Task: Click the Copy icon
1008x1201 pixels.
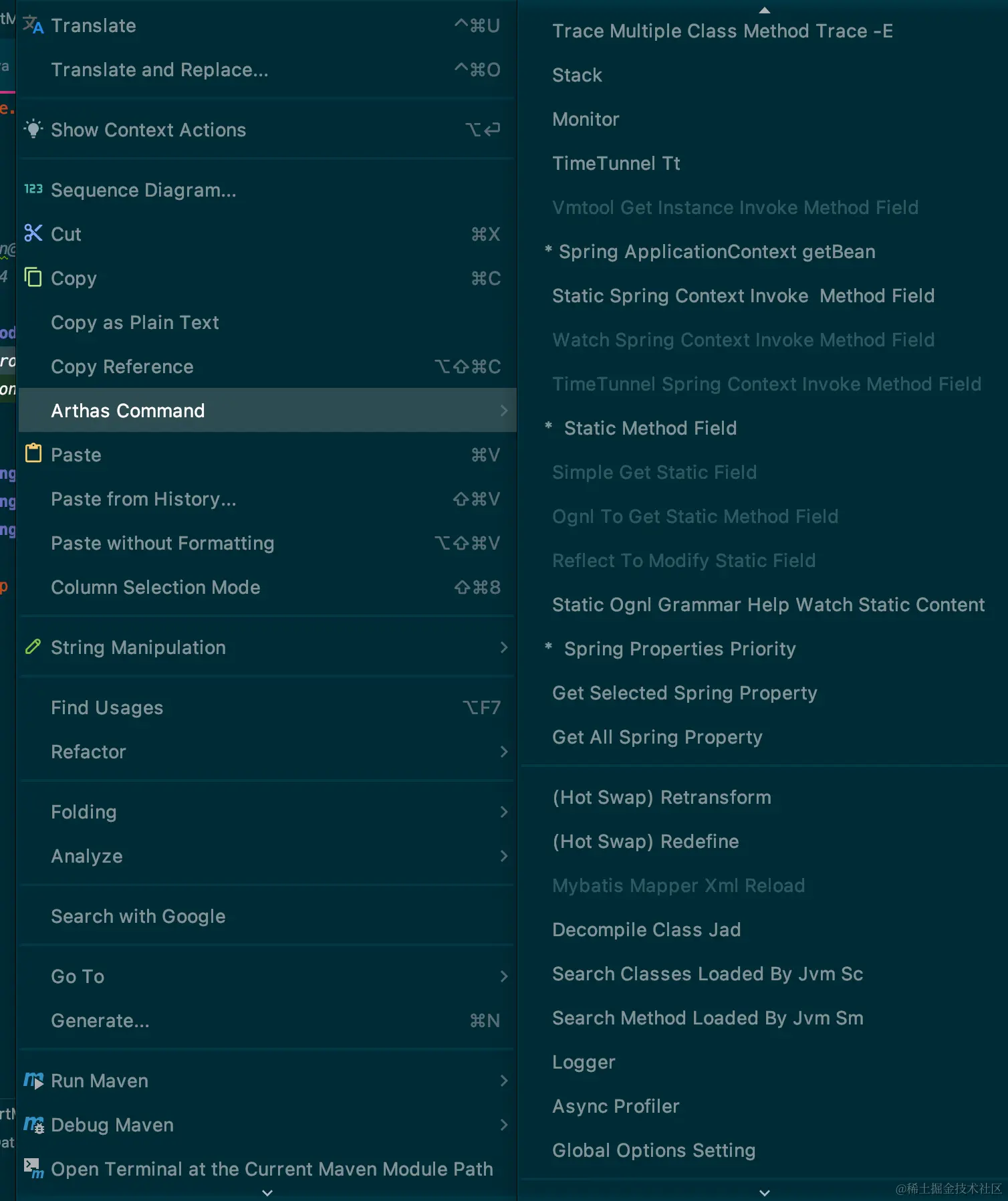Action: tap(33, 278)
